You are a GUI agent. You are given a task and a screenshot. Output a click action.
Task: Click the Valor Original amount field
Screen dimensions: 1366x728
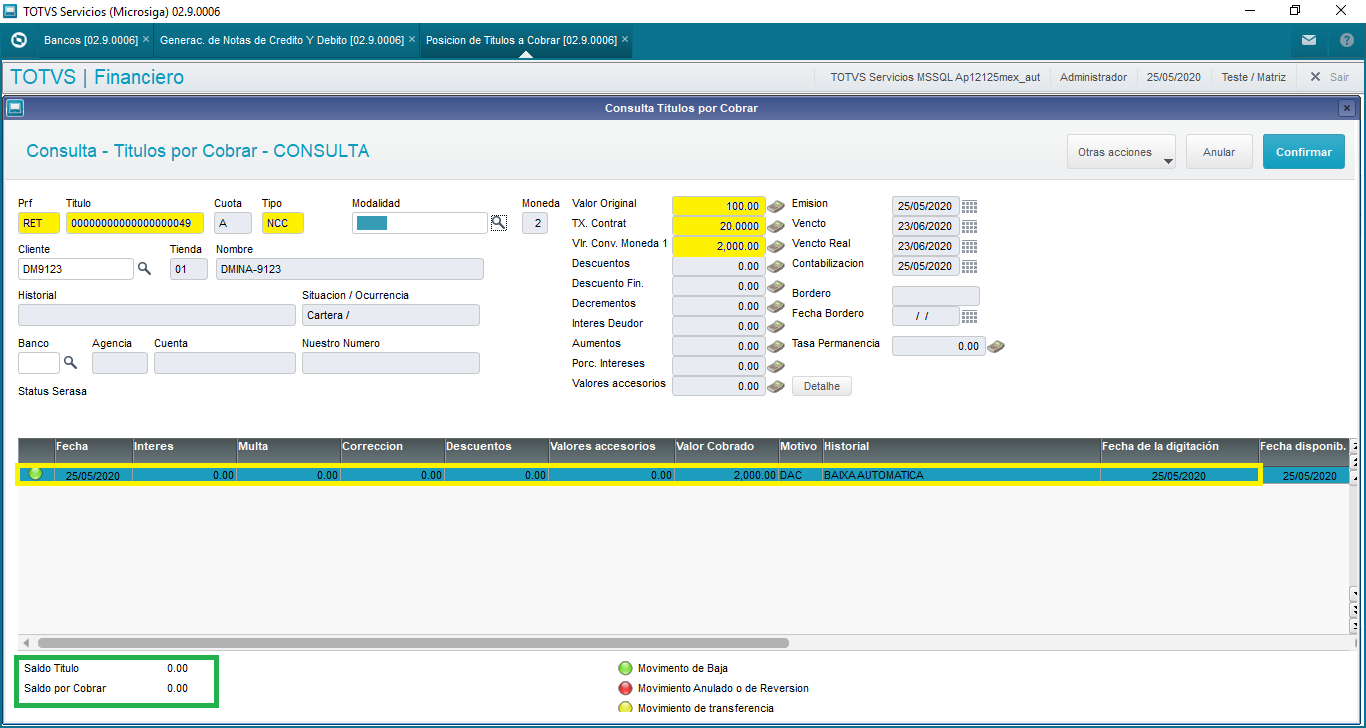[719, 206]
